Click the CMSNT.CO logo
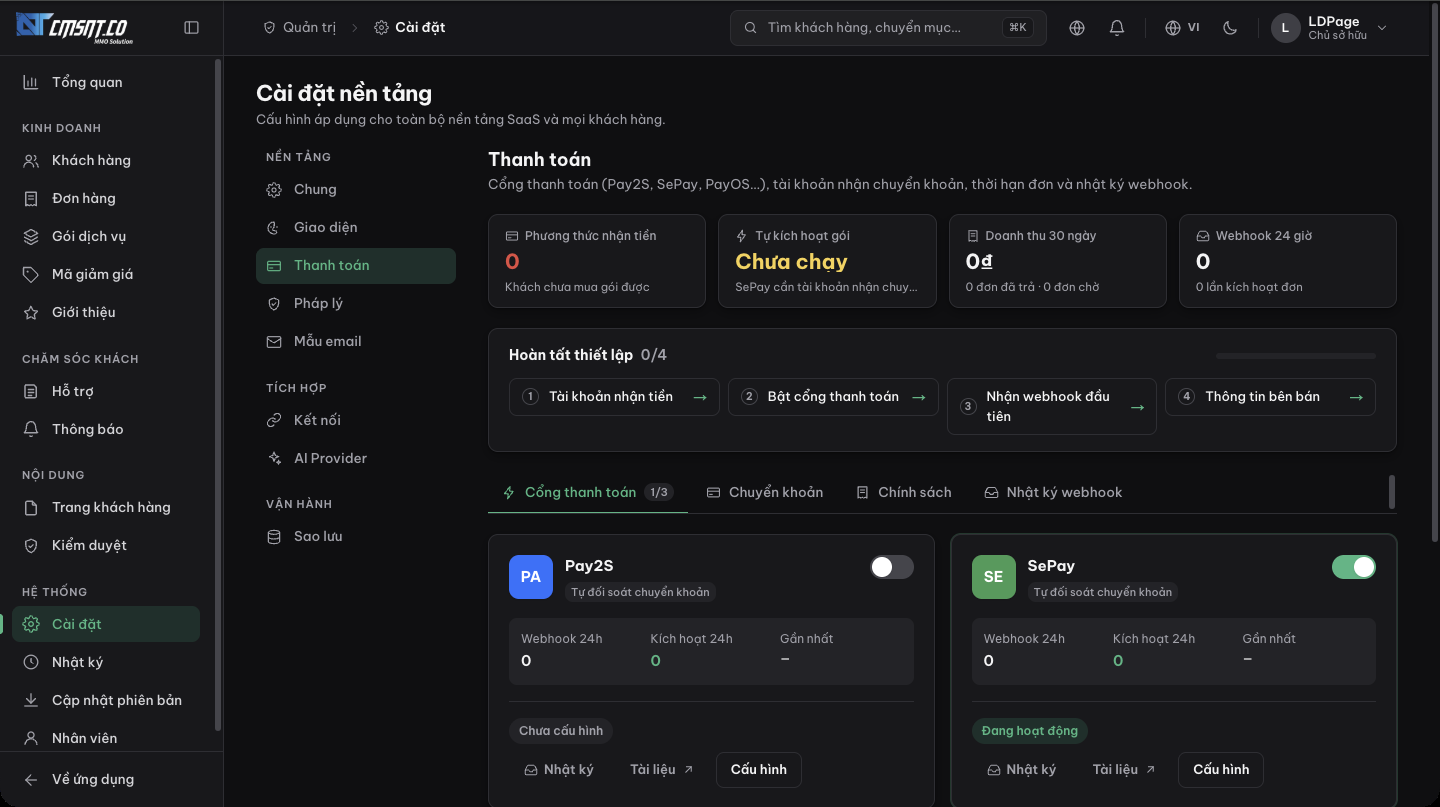This screenshot has height=807, width=1440. tap(75, 28)
